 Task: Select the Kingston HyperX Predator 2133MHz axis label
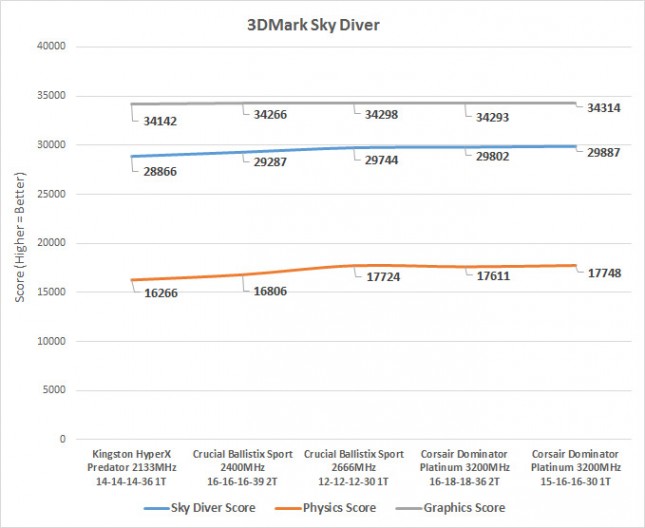click(132, 468)
